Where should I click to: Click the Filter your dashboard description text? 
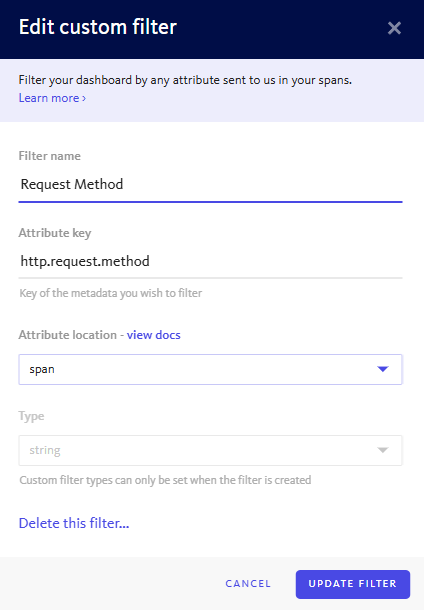point(185,80)
